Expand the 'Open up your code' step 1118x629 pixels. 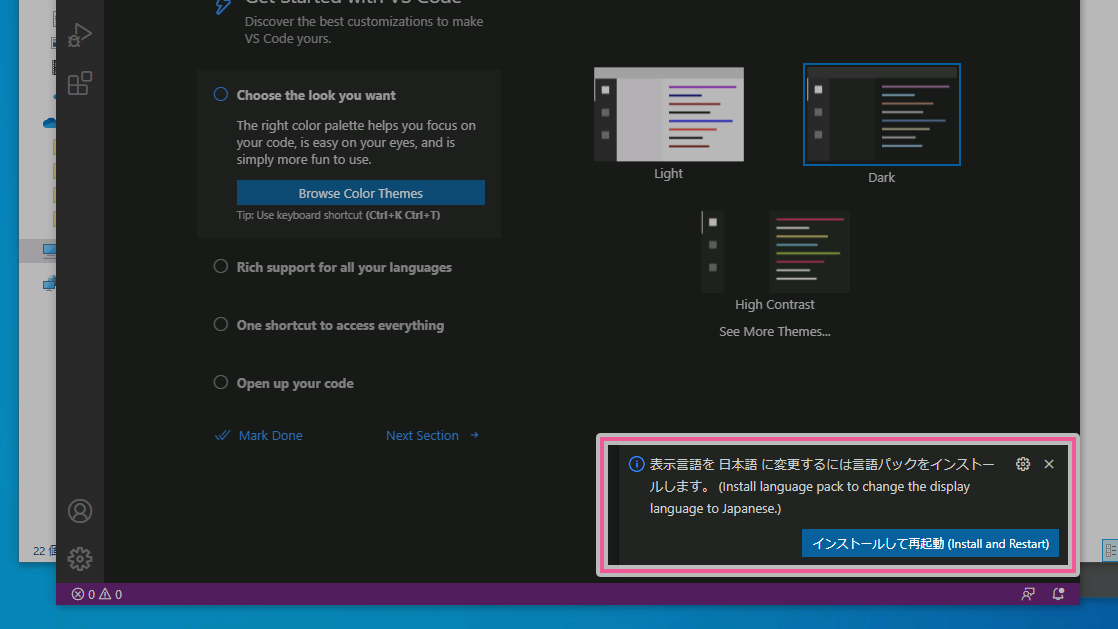[295, 384]
